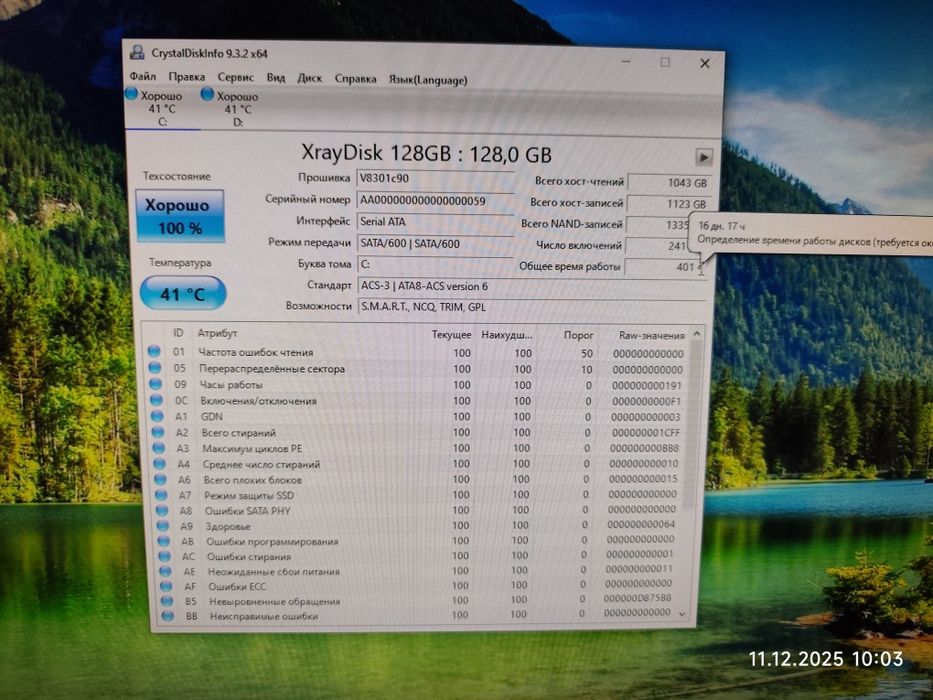Click status icon for Здоровье row
This screenshot has width=933, height=700.
click(162, 526)
